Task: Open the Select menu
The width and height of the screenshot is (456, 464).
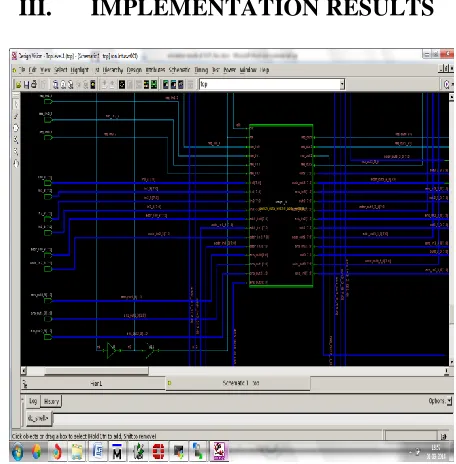Action: click(x=61, y=70)
